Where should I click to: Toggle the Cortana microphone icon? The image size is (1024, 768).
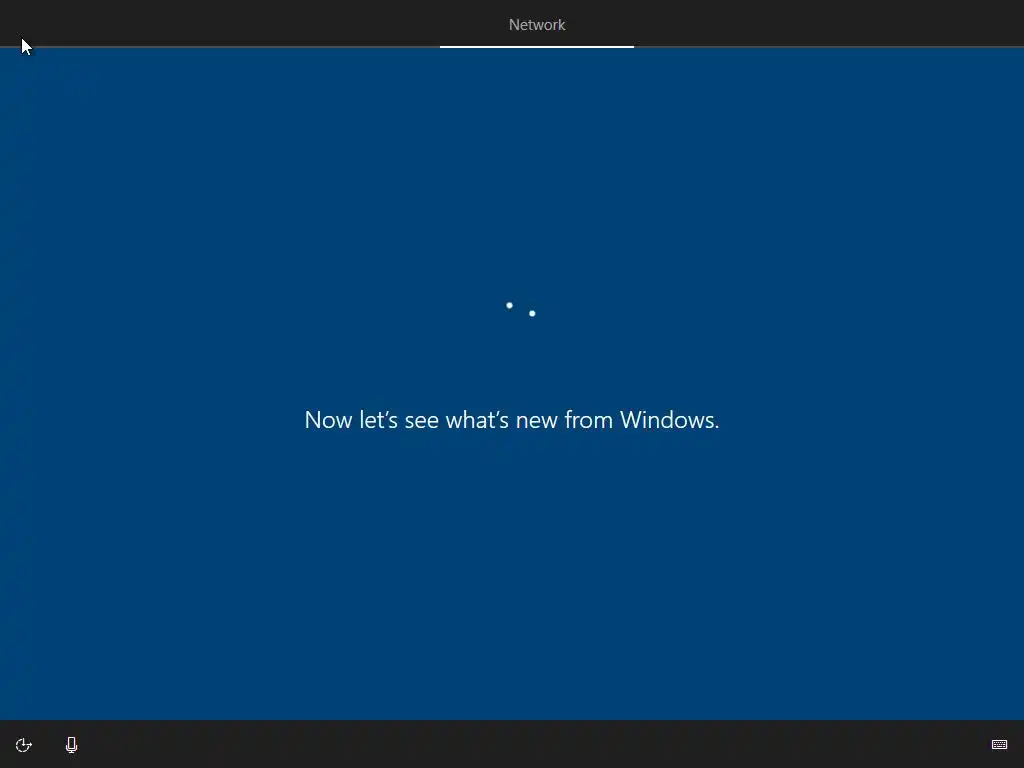71,745
